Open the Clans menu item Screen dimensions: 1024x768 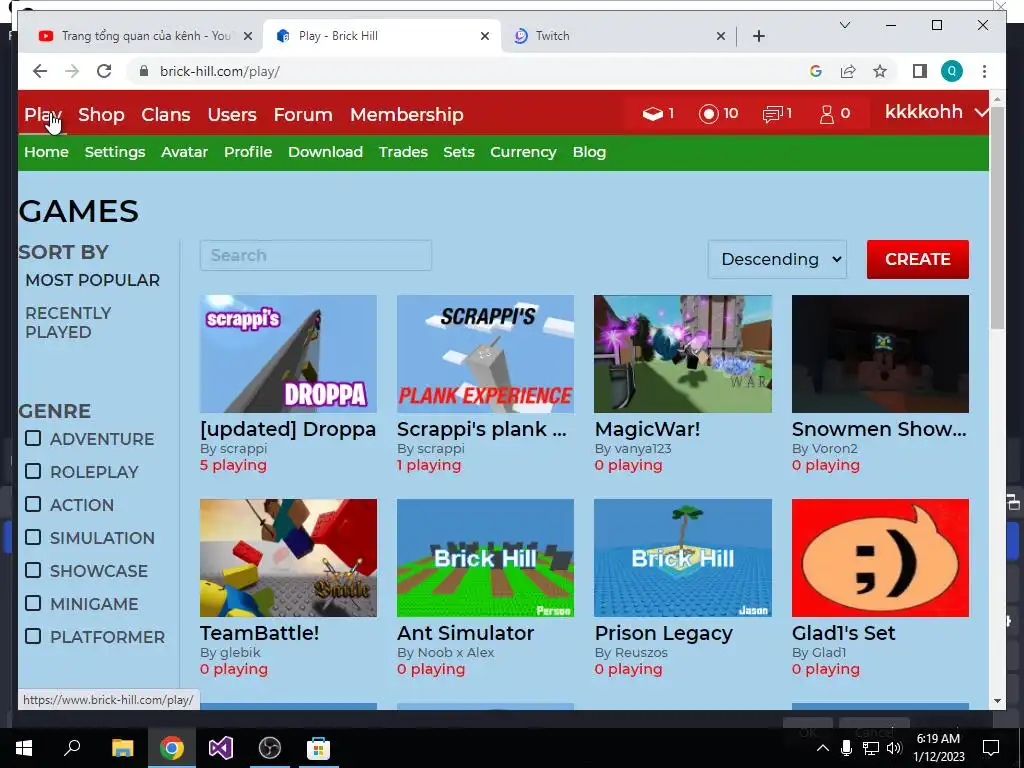click(166, 114)
